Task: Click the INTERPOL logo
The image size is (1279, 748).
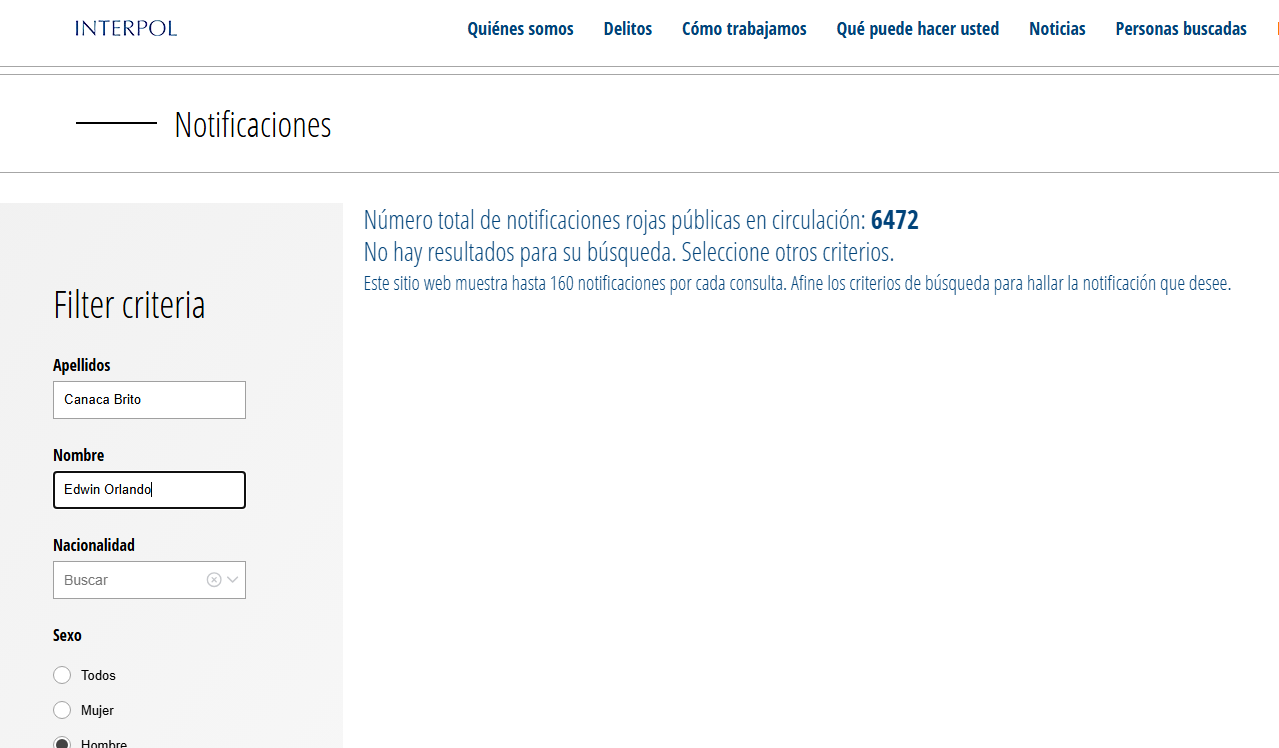Action: click(x=126, y=28)
